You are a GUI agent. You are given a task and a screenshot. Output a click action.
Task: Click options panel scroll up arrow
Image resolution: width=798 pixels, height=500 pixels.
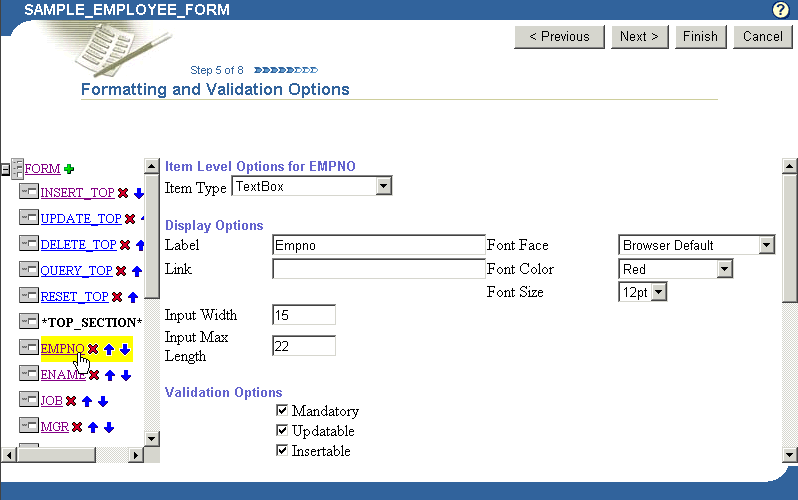pos(789,166)
